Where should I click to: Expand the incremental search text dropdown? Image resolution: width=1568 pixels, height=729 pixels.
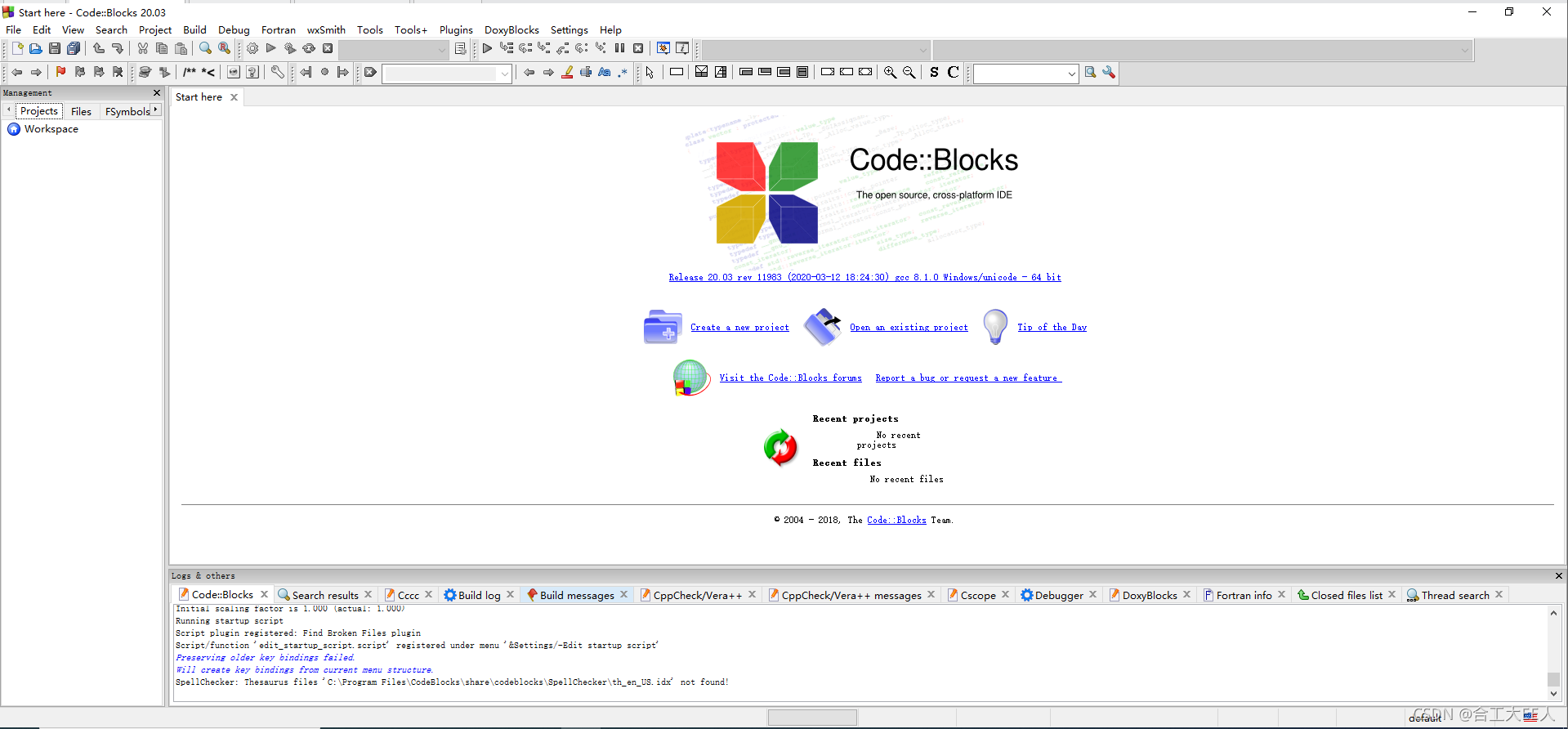coord(505,74)
